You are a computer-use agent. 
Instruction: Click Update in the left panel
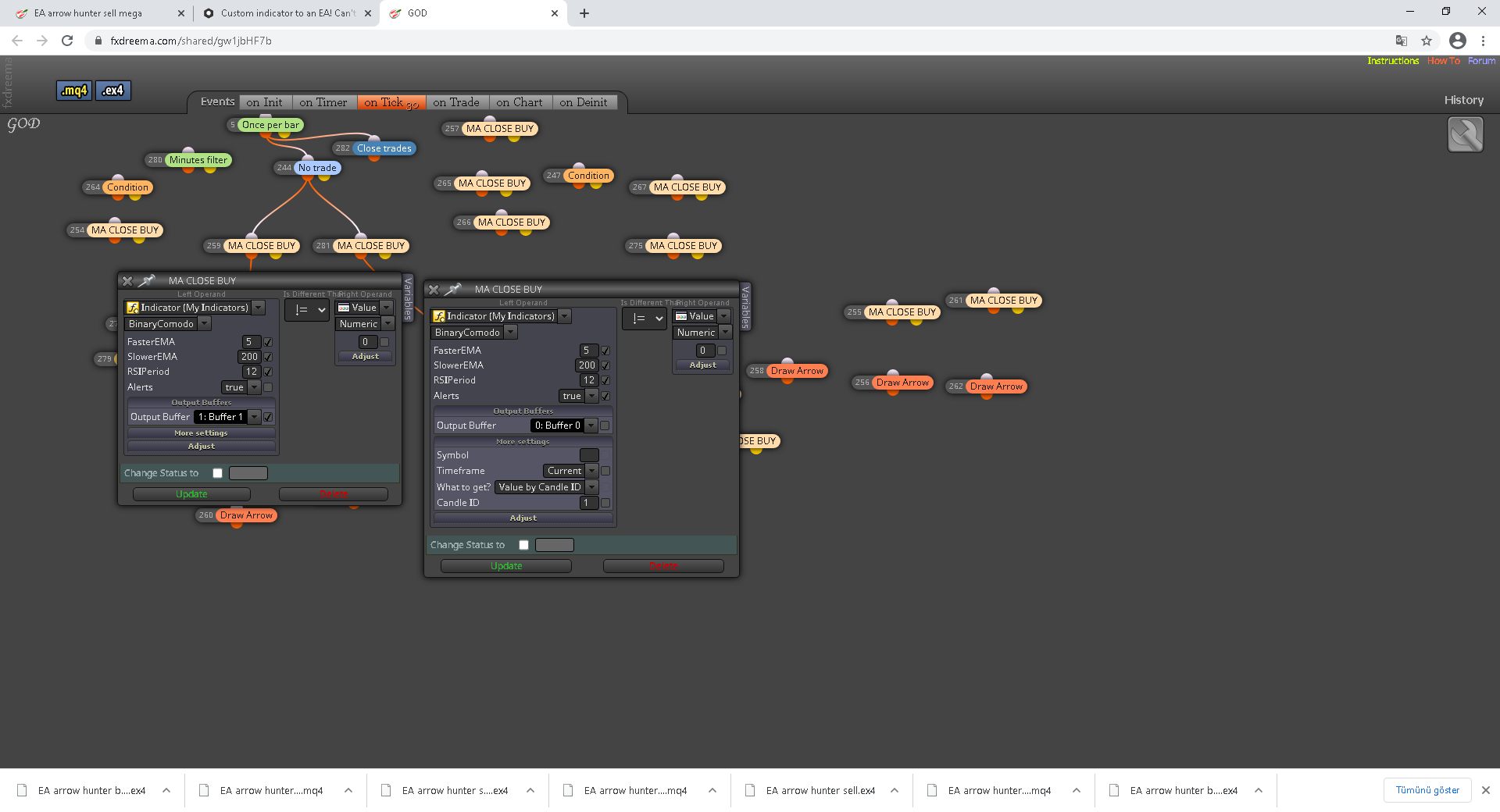coord(191,494)
